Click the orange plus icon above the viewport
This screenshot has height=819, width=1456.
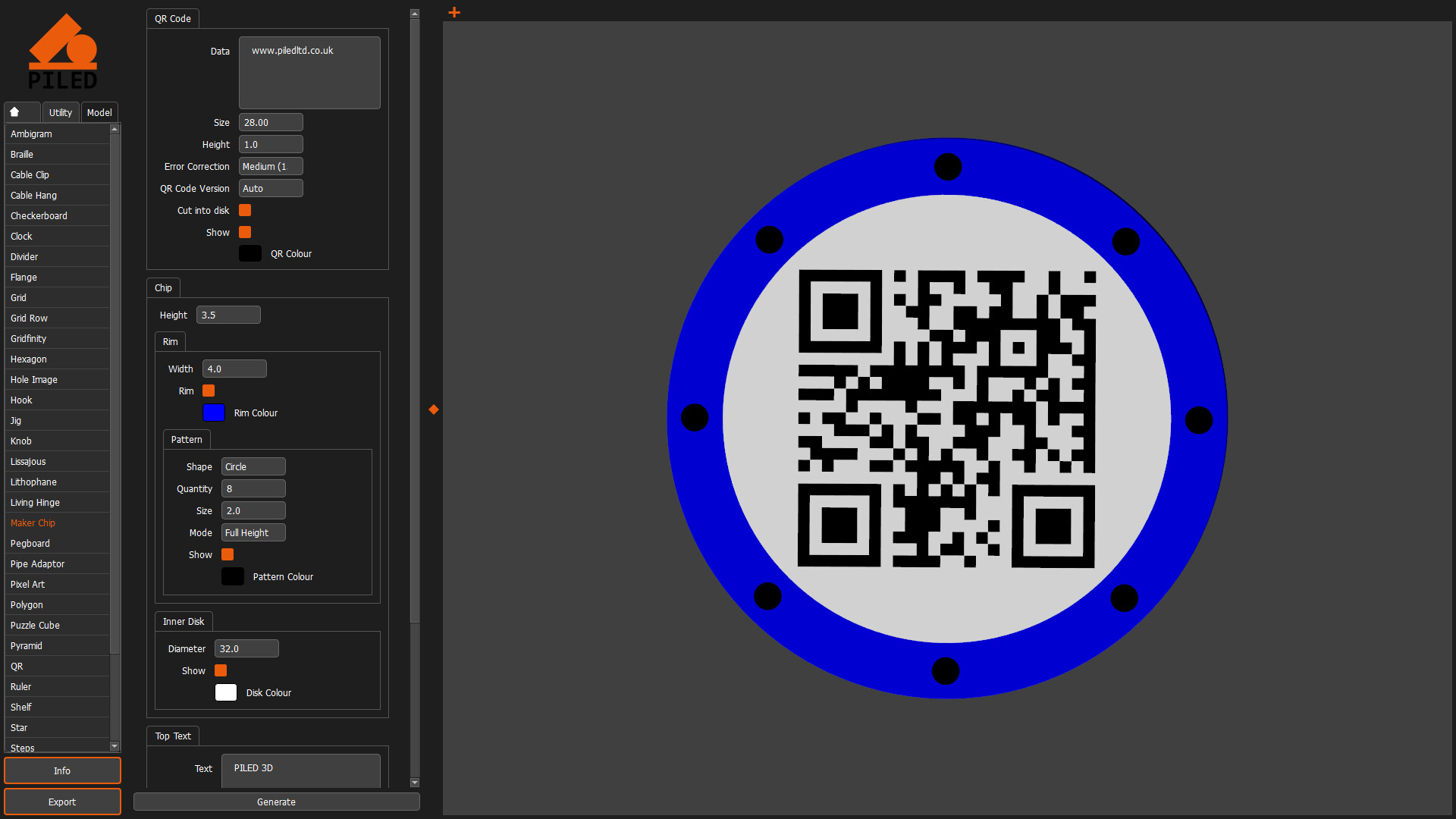click(x=453, y=12)
